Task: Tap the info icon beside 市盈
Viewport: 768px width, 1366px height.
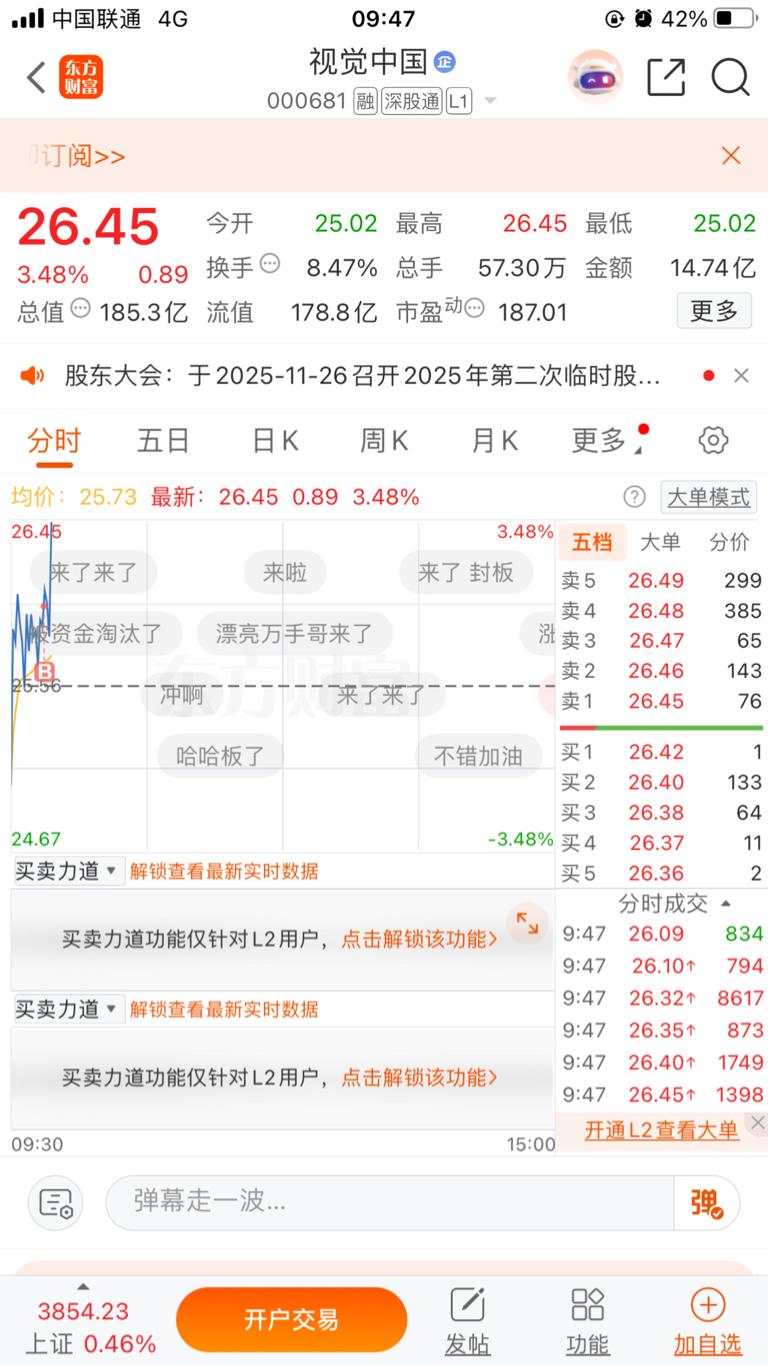Action: click(x=476, y=308)
